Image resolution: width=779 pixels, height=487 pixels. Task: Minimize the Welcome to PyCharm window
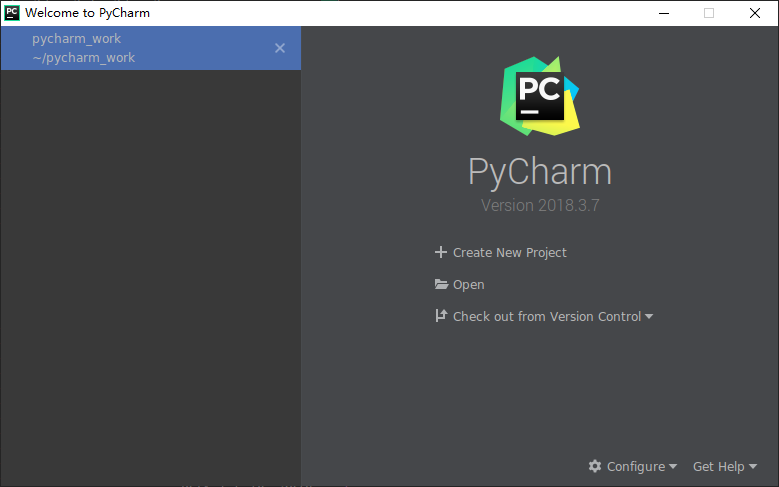(664, 13)
